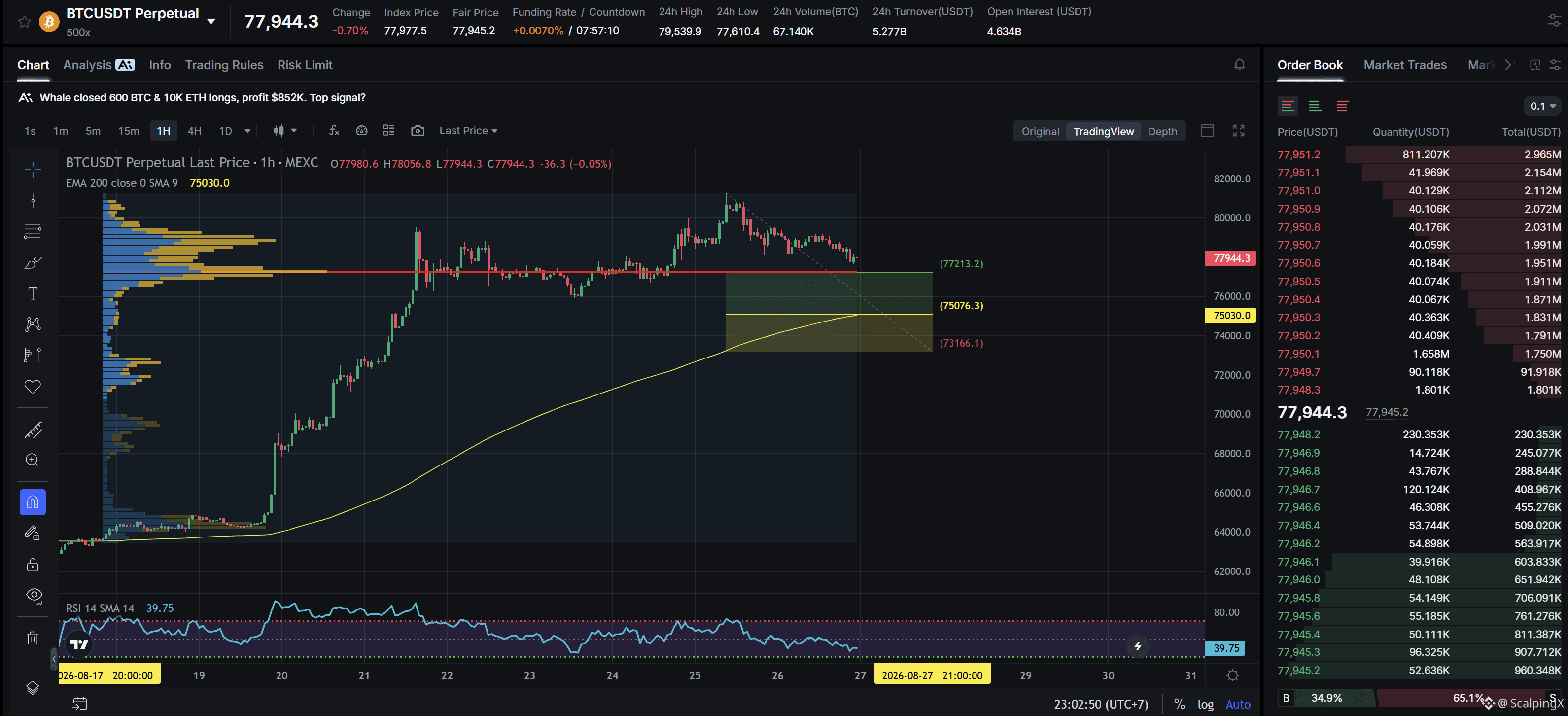The width and height of the screenshot is (1568, 716).
Task: Toggle Auto scale on price axis
Action: click(1237, 705)
